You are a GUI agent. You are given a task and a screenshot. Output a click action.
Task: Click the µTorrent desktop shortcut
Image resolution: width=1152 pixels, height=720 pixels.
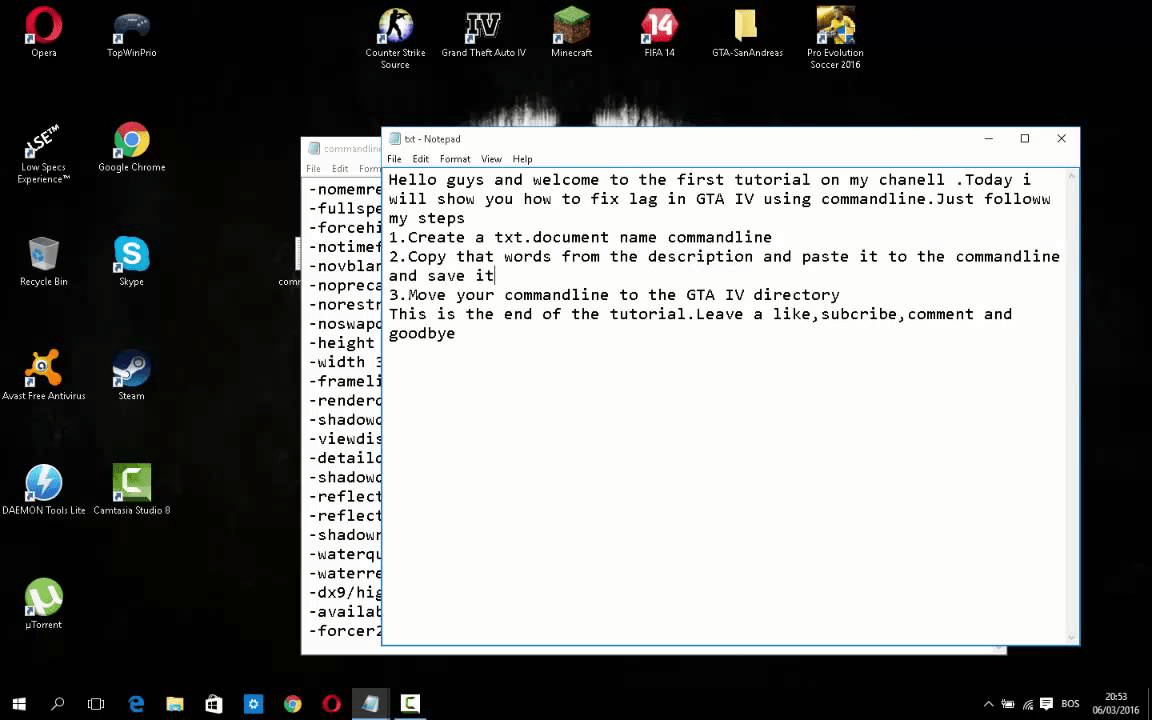tap(43, 600)
